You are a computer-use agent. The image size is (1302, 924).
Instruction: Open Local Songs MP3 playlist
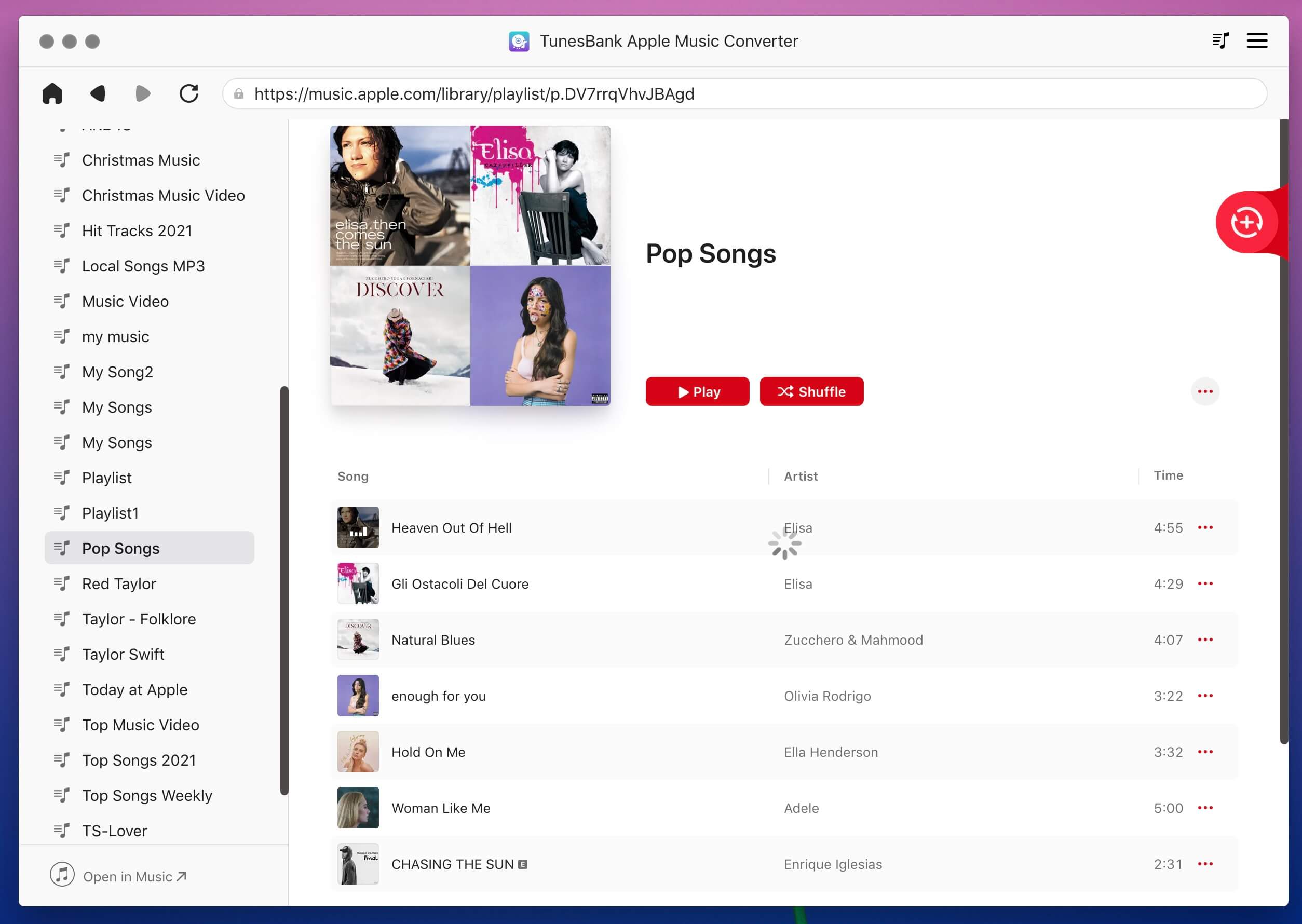click(x=150, y=266)
